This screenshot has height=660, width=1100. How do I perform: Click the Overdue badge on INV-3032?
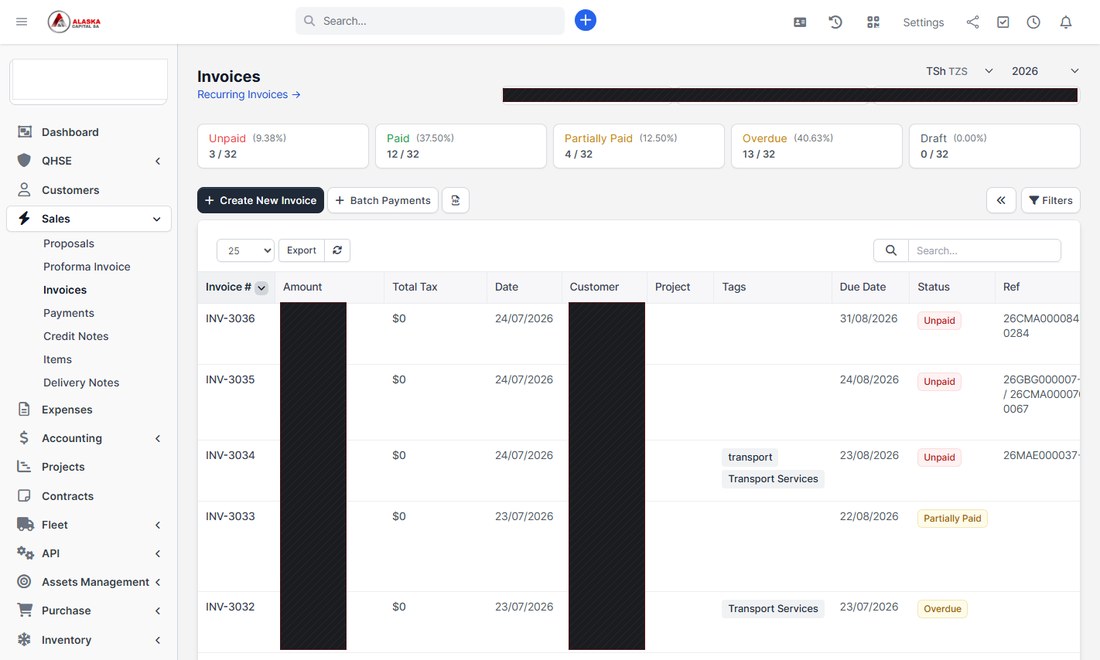click(942, 609)
